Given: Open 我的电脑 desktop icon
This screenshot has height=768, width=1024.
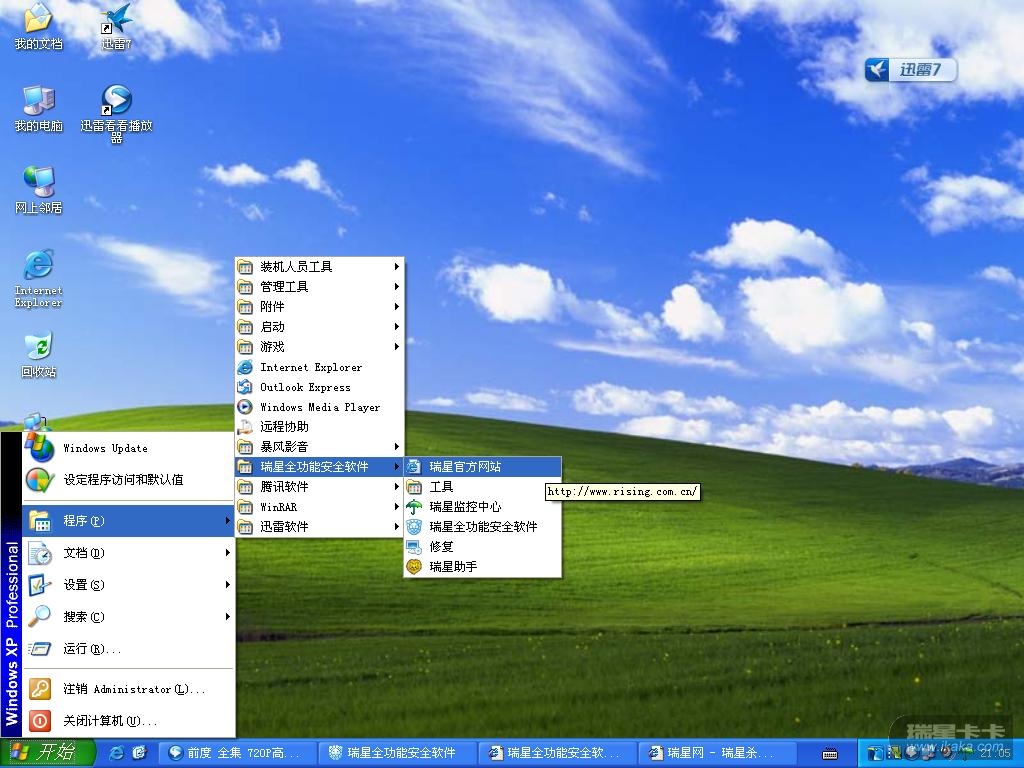Looking at the screenshot, I should click(38, 101).
